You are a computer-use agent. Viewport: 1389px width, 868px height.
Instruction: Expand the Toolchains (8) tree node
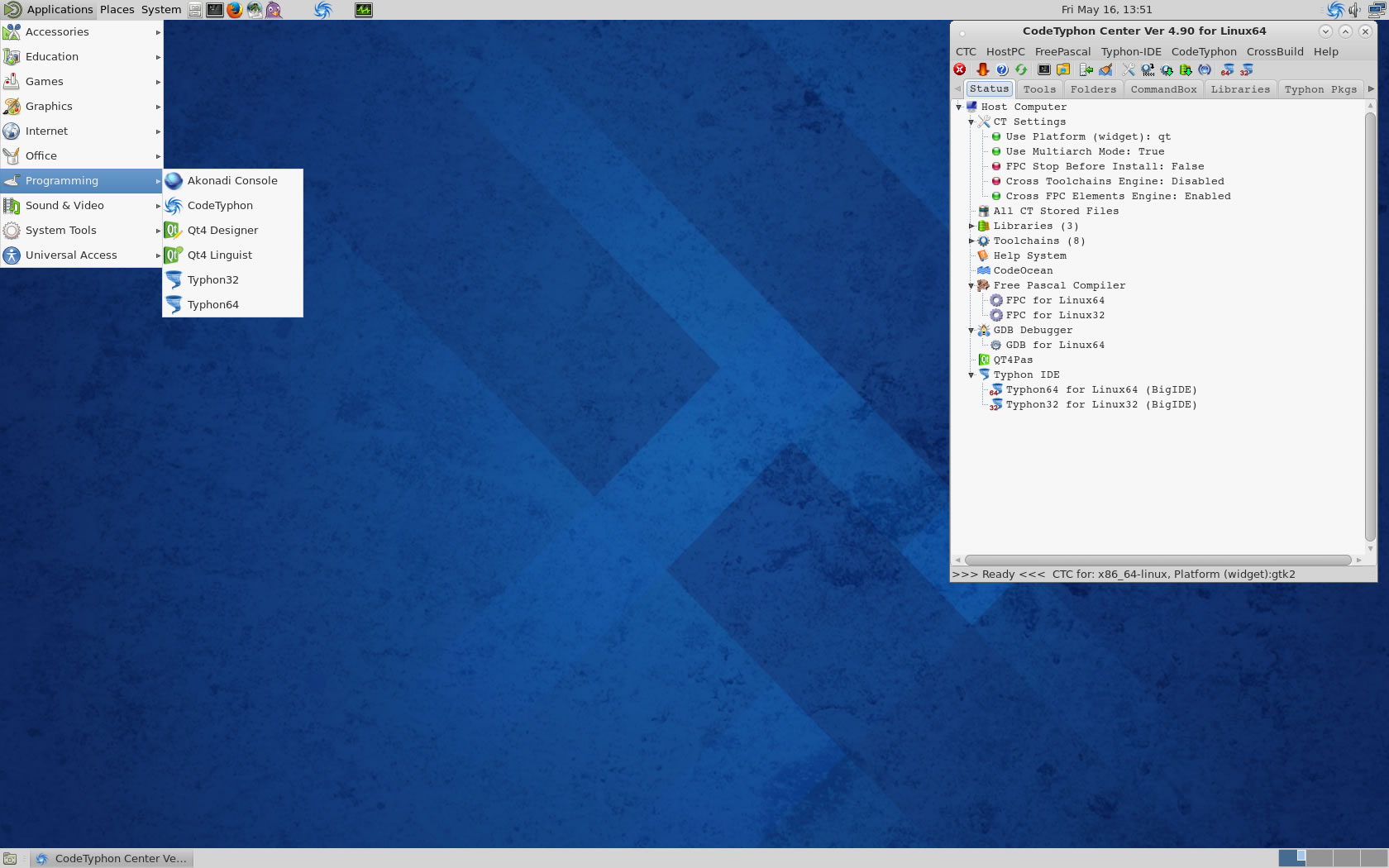click(971, 241)
